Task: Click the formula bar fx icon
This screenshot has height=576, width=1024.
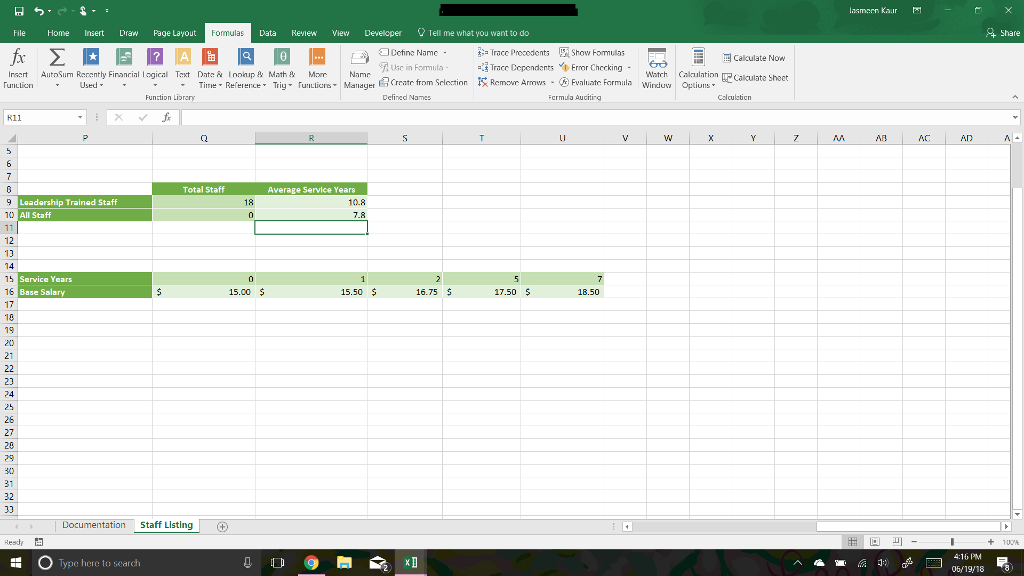Action: coord(167,118)
